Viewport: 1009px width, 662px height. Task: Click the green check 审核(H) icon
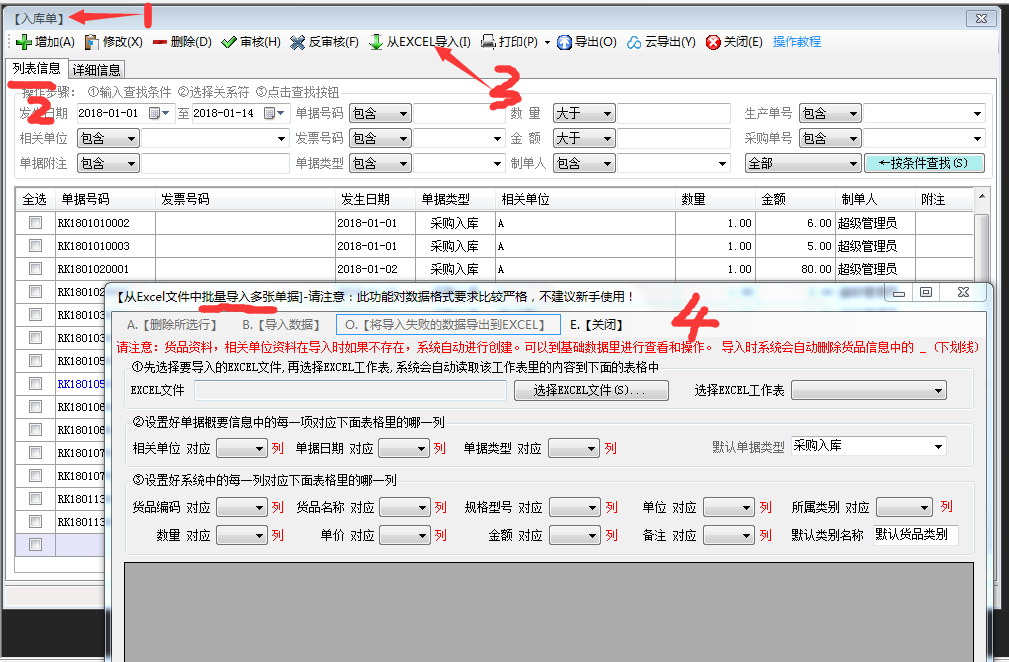click(x=229, y=42)
